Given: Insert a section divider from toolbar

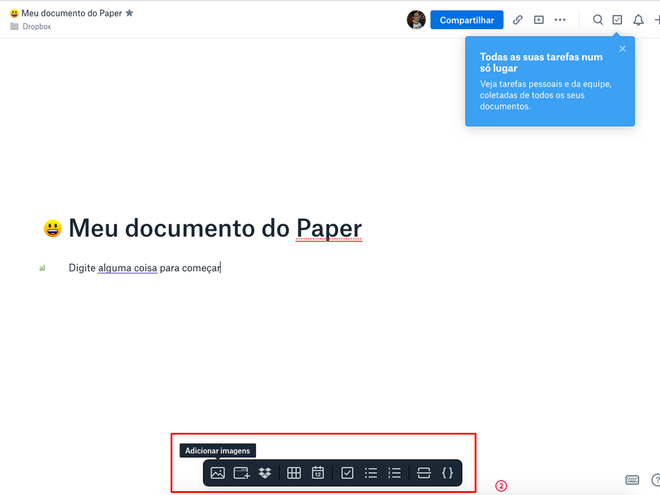Looking at the screenshot, I should [x=423, y=473].
